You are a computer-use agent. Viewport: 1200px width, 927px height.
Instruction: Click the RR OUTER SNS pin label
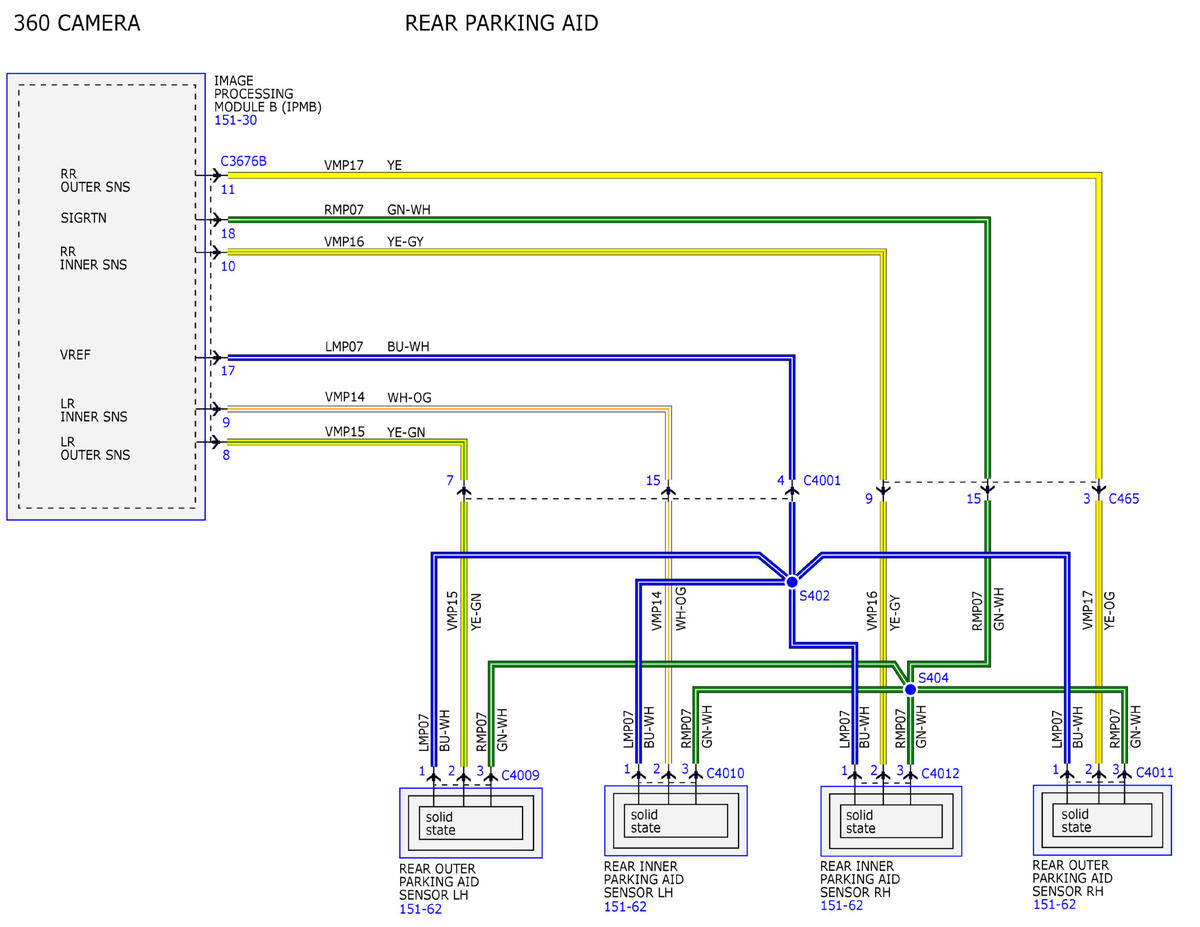pyautogui.click(x=95, y=180)
